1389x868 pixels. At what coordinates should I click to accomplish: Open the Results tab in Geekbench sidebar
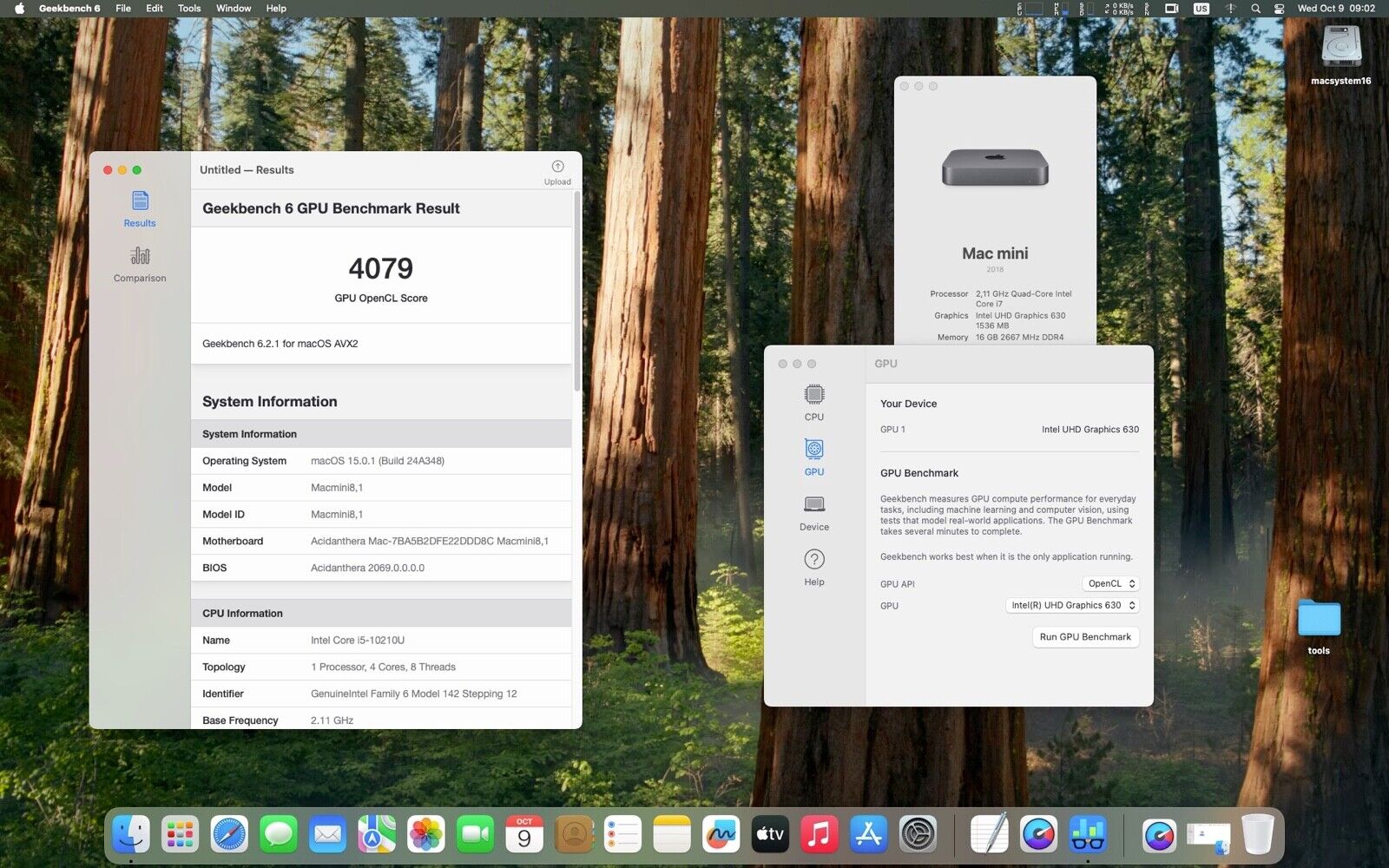point(140,209)
